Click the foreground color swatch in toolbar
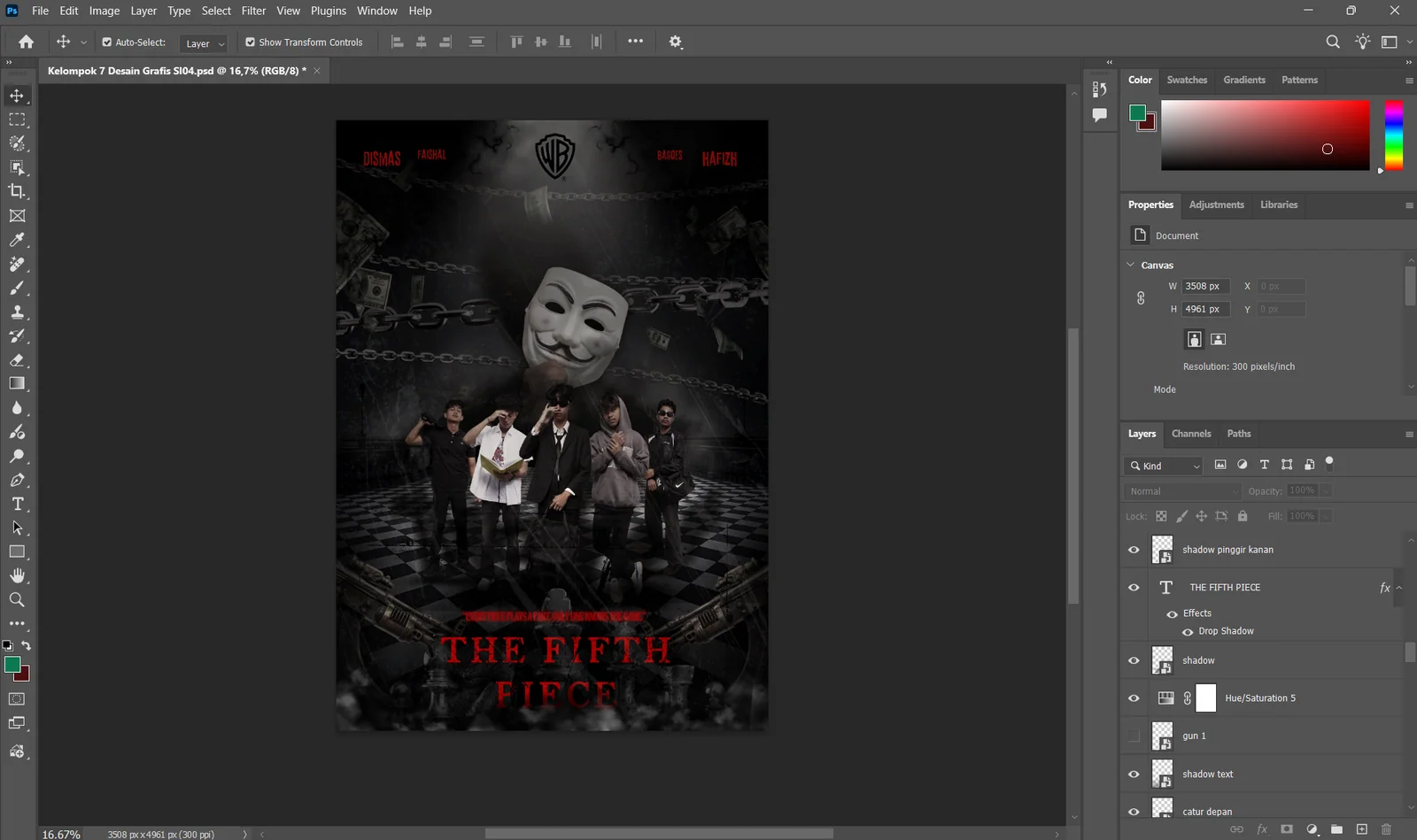 tap(12, 665)
